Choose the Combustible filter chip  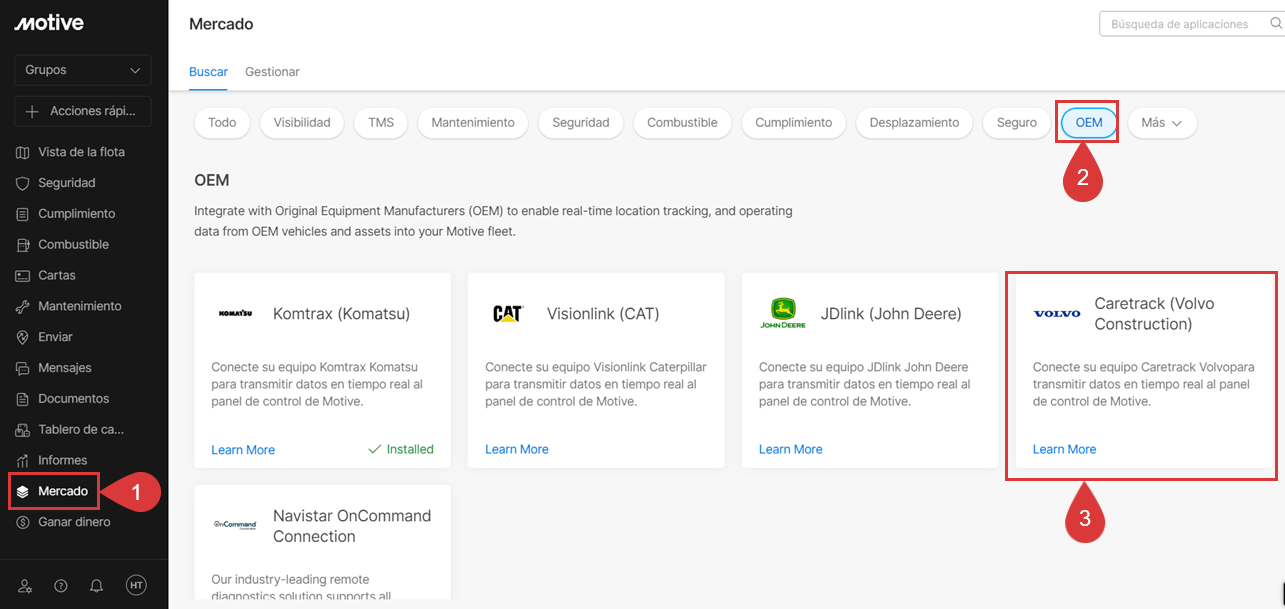coord(682,123)
